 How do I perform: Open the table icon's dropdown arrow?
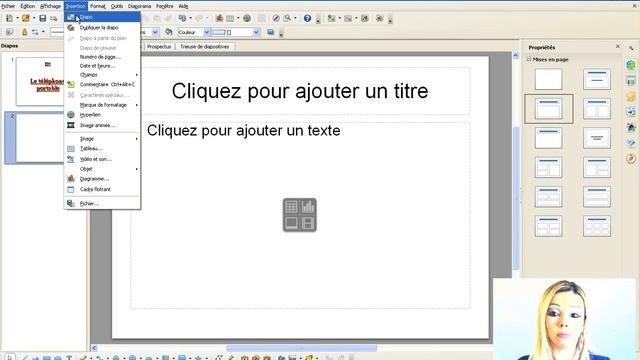point(238,18)
